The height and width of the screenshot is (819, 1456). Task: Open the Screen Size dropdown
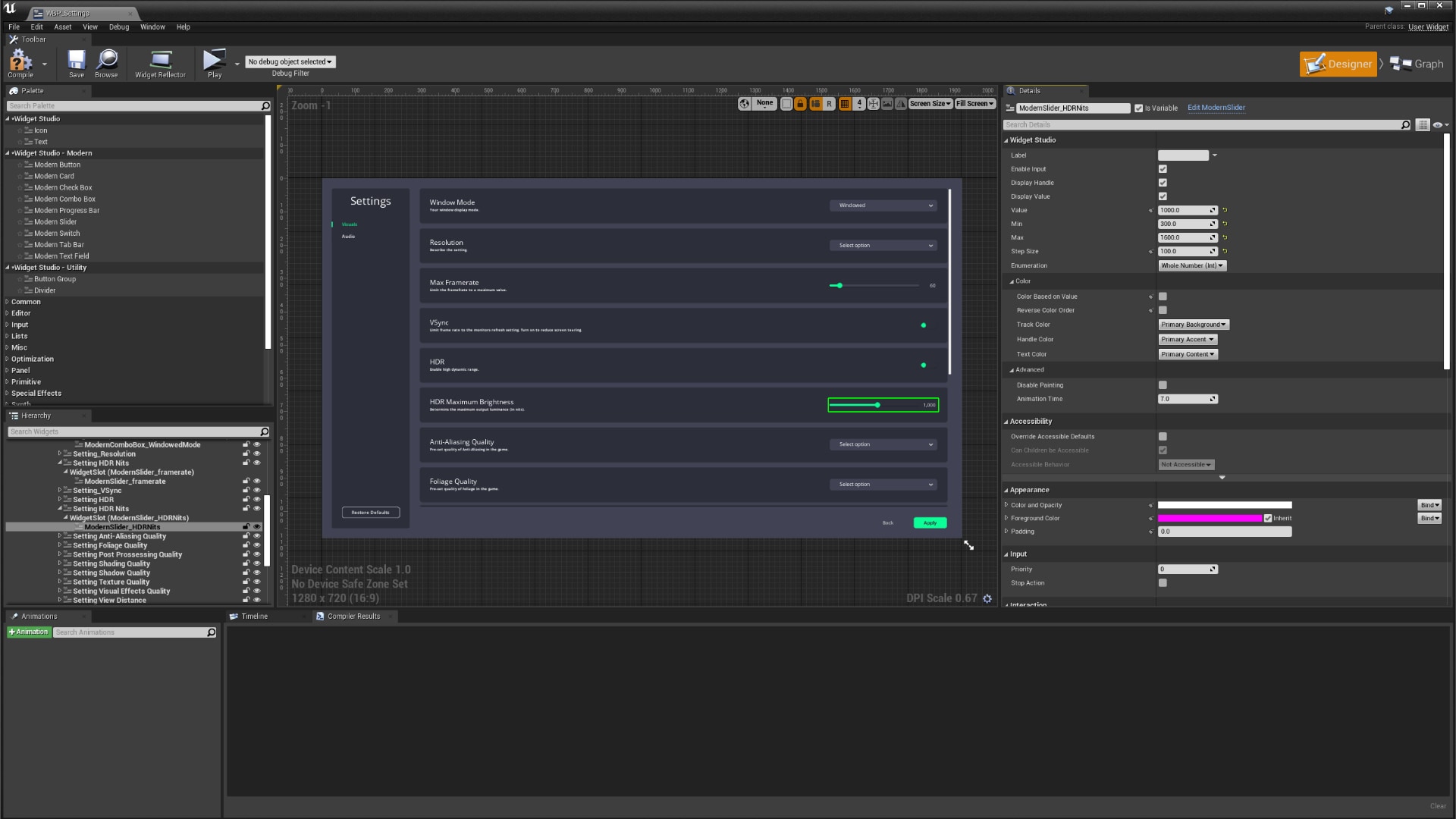click(x=930, y=104)
